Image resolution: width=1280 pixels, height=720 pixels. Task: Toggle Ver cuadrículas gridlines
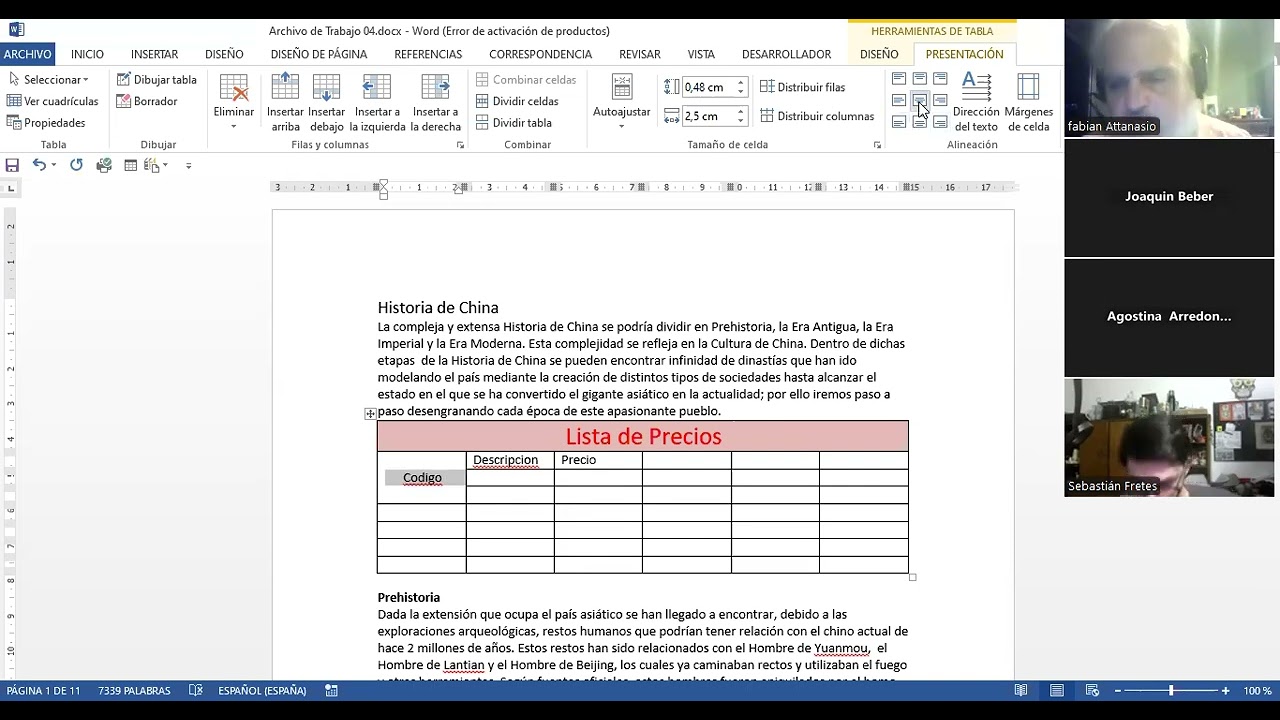tap(52, 101)
